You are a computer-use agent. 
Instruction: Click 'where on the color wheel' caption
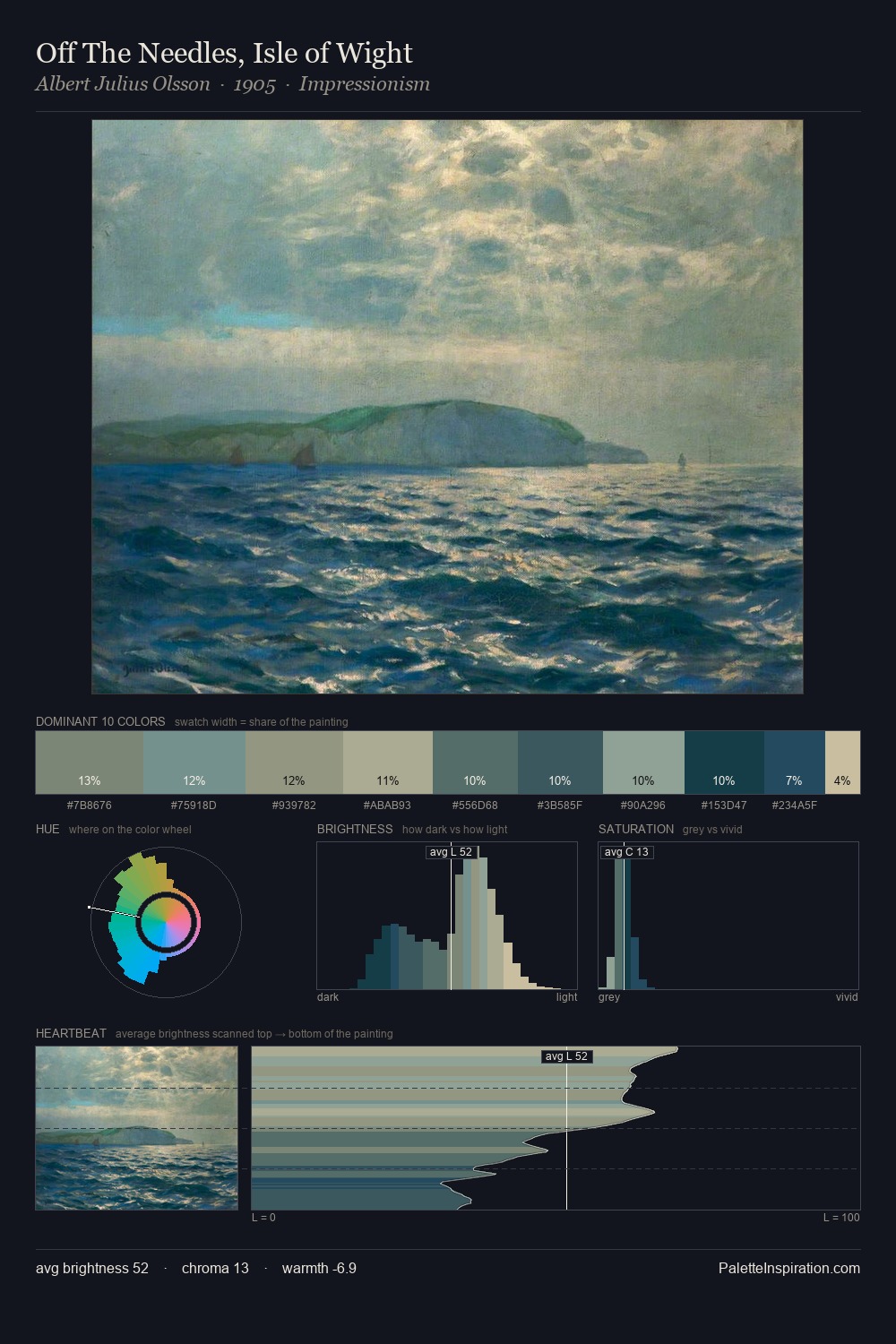(130, 830)
